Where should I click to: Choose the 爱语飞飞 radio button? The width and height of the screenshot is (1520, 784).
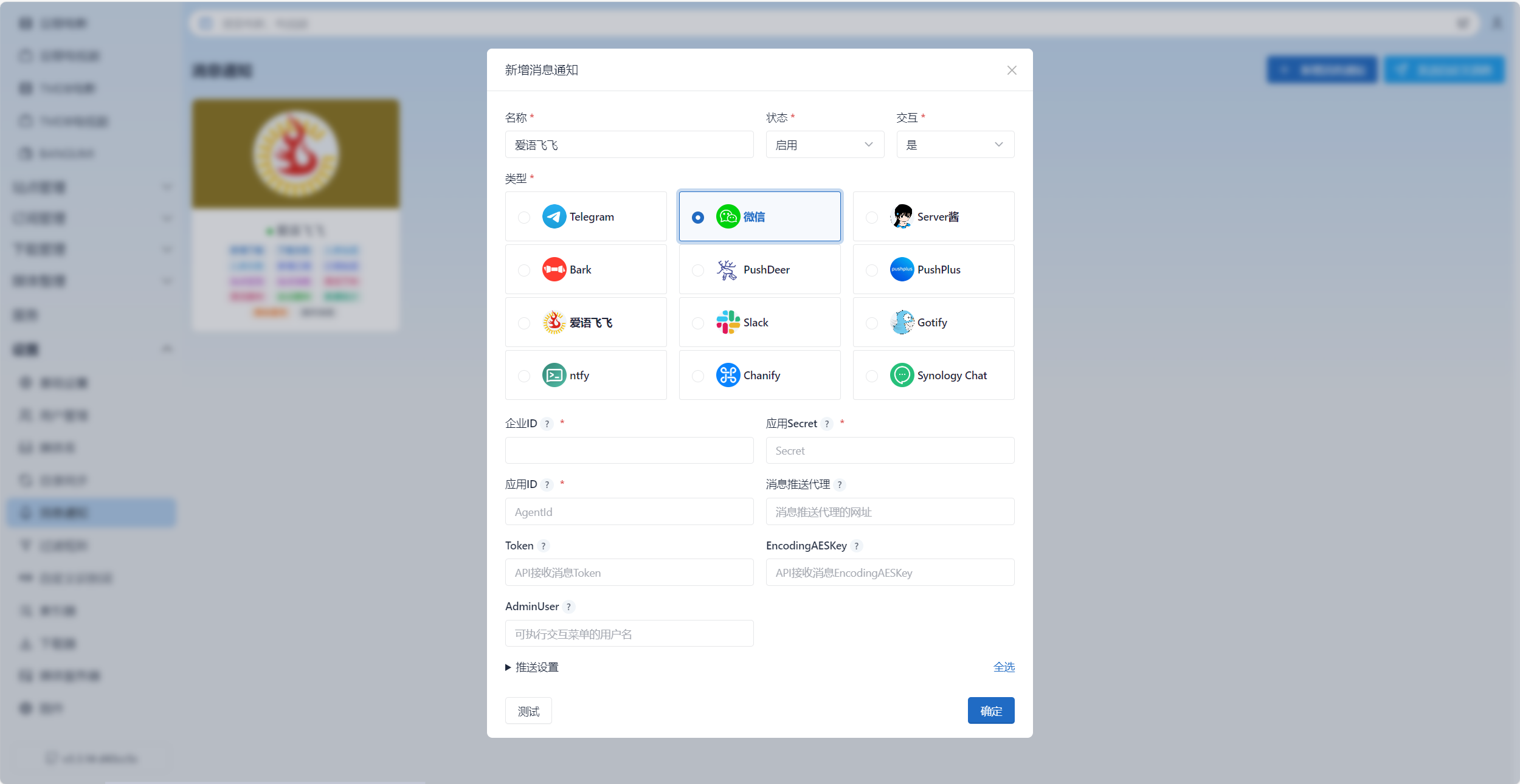[x=524, y=323]
